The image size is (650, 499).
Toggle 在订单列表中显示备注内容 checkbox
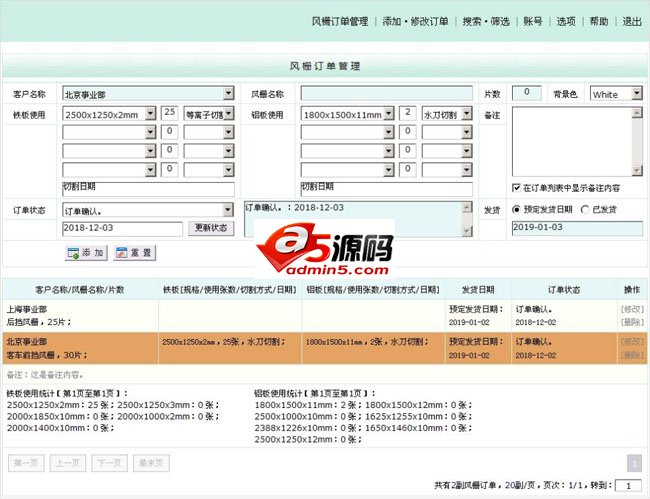tap(517, 188)
